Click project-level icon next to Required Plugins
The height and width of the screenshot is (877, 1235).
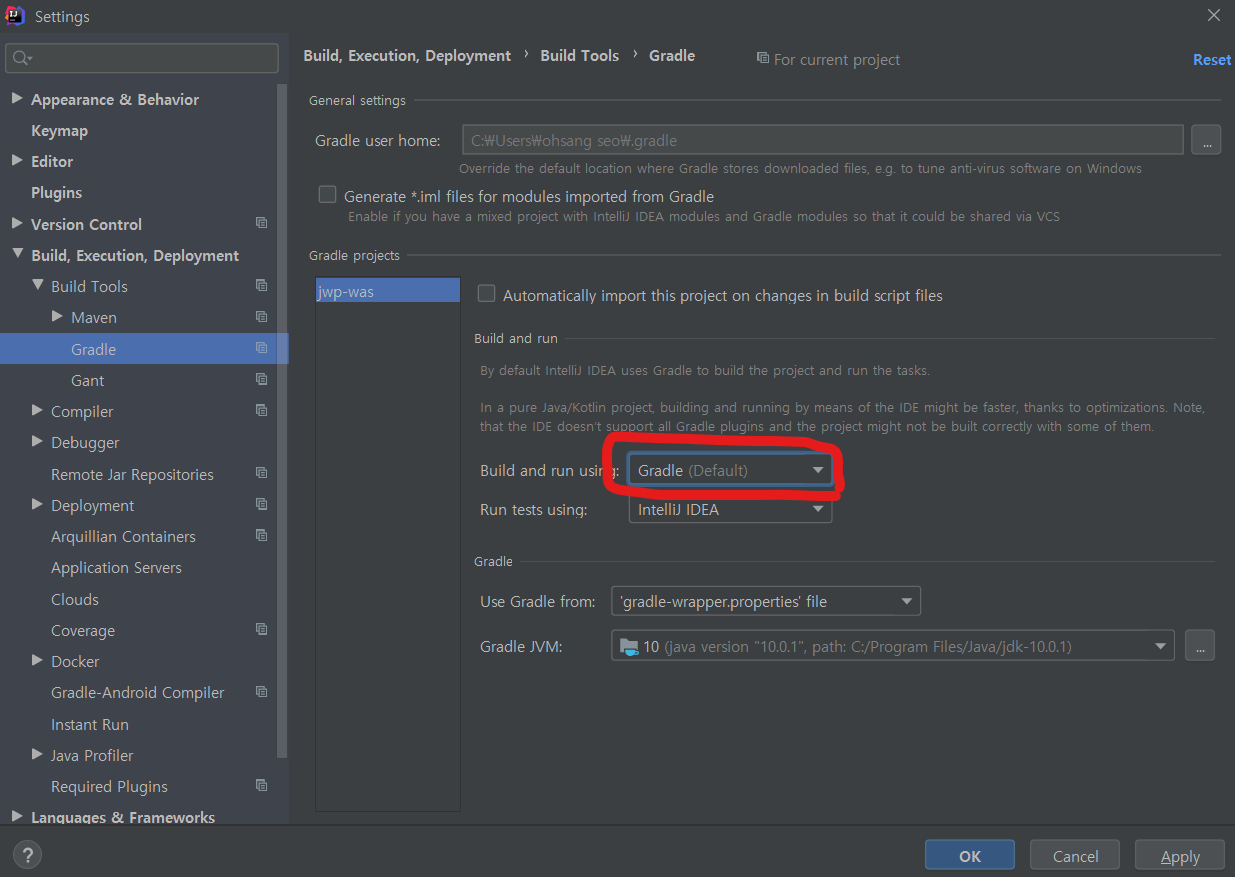point(261,785)
